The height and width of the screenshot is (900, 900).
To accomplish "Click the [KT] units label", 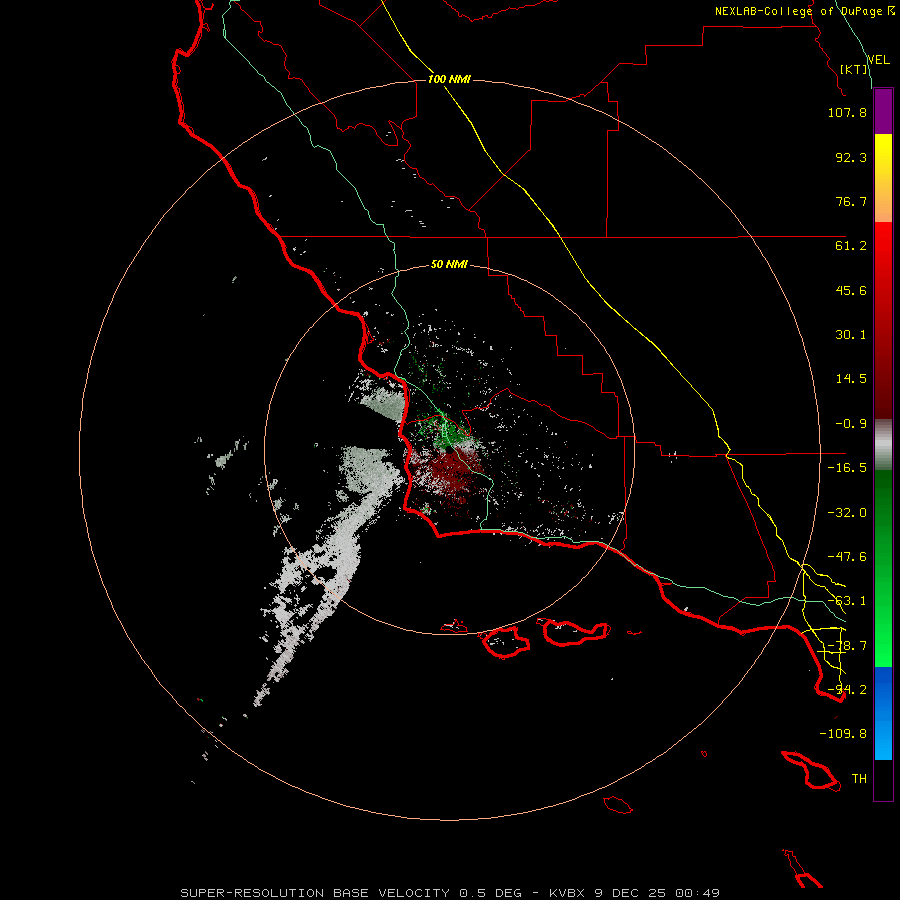I will (854, 69).
